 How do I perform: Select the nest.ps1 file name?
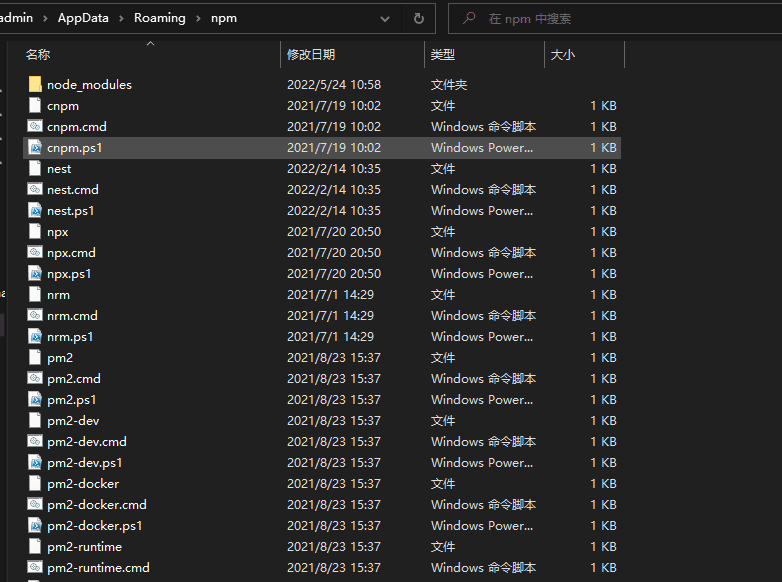(x=70, y=211)
